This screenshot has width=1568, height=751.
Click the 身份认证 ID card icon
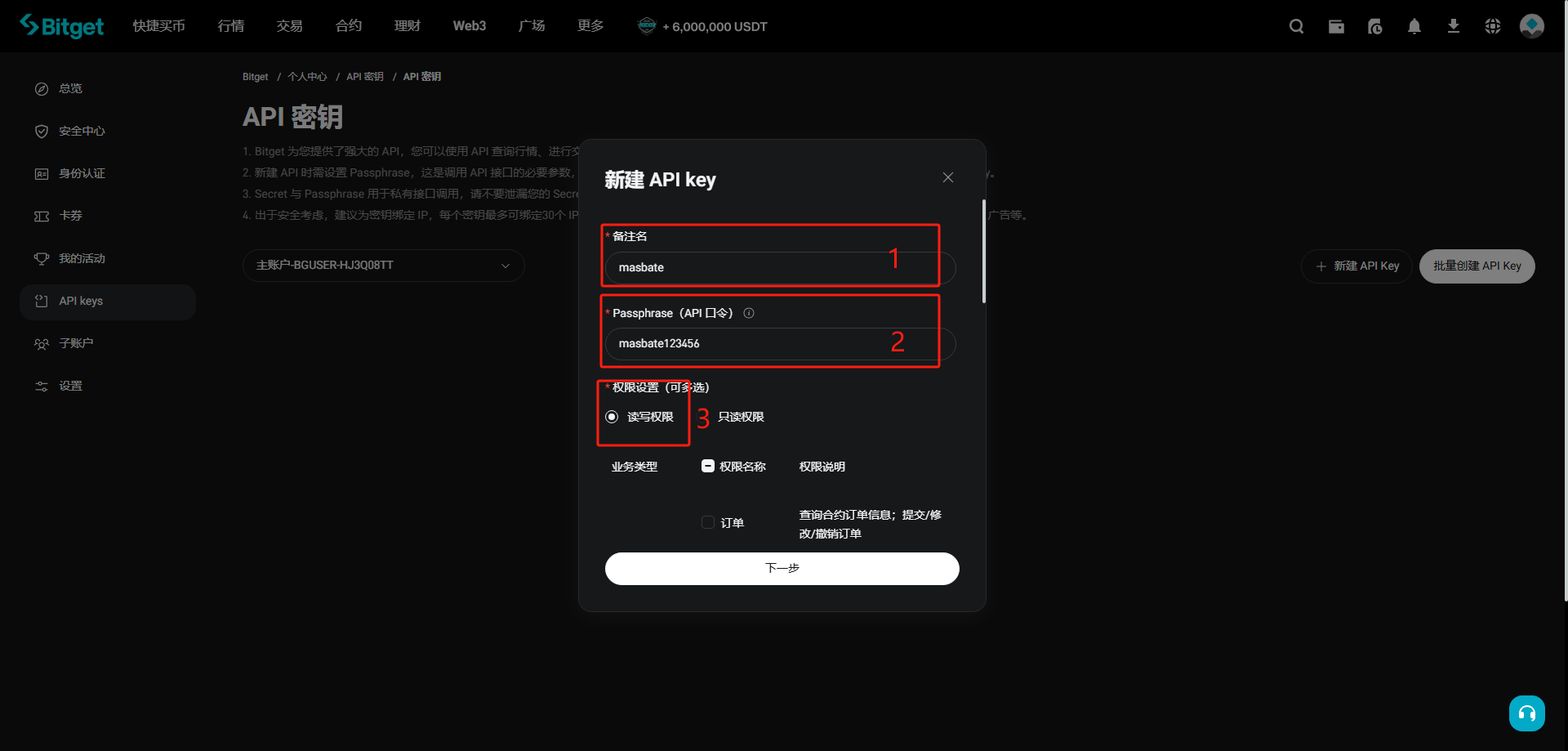pos(42,173)
